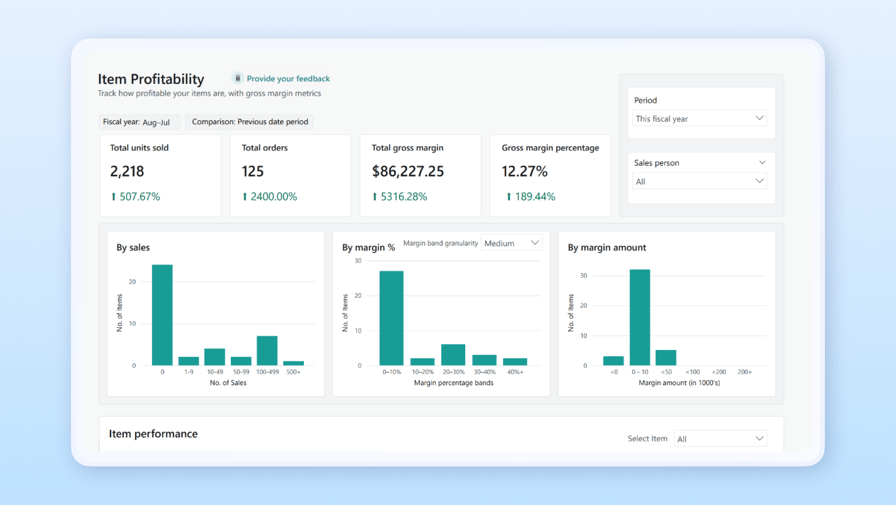The image size is (896, 505).
Task: Click the Comparison: Previous date period tag
Action: pos(250,122)
